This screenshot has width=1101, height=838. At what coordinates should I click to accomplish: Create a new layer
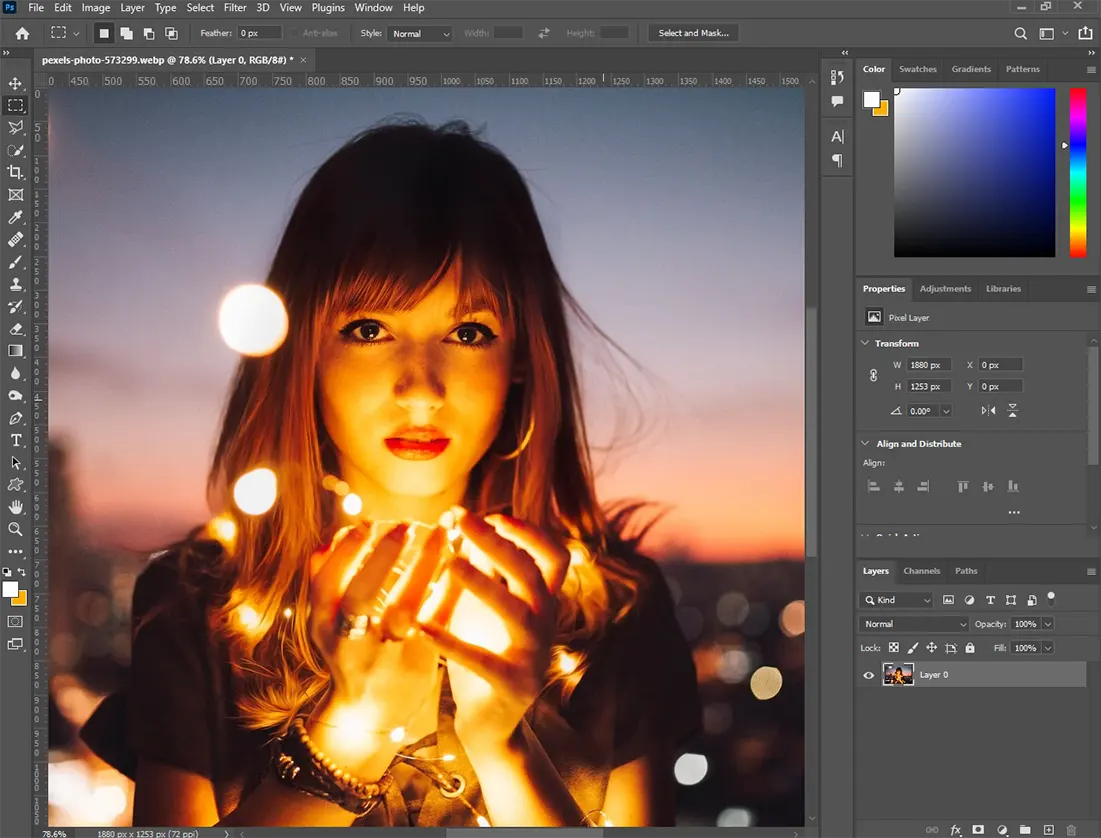point(1048,830)
